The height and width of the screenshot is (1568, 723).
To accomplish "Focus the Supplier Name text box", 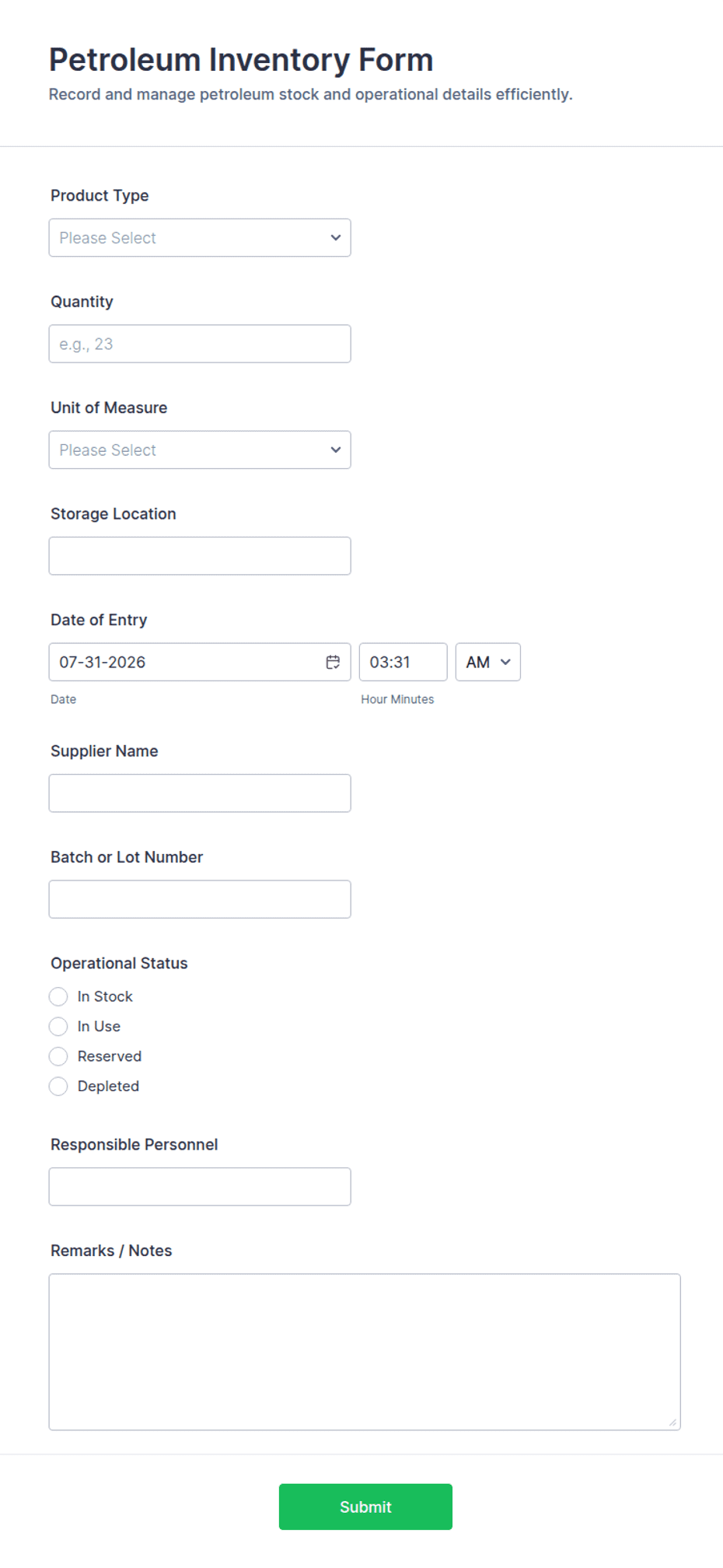I will click(x=200, y=793).
